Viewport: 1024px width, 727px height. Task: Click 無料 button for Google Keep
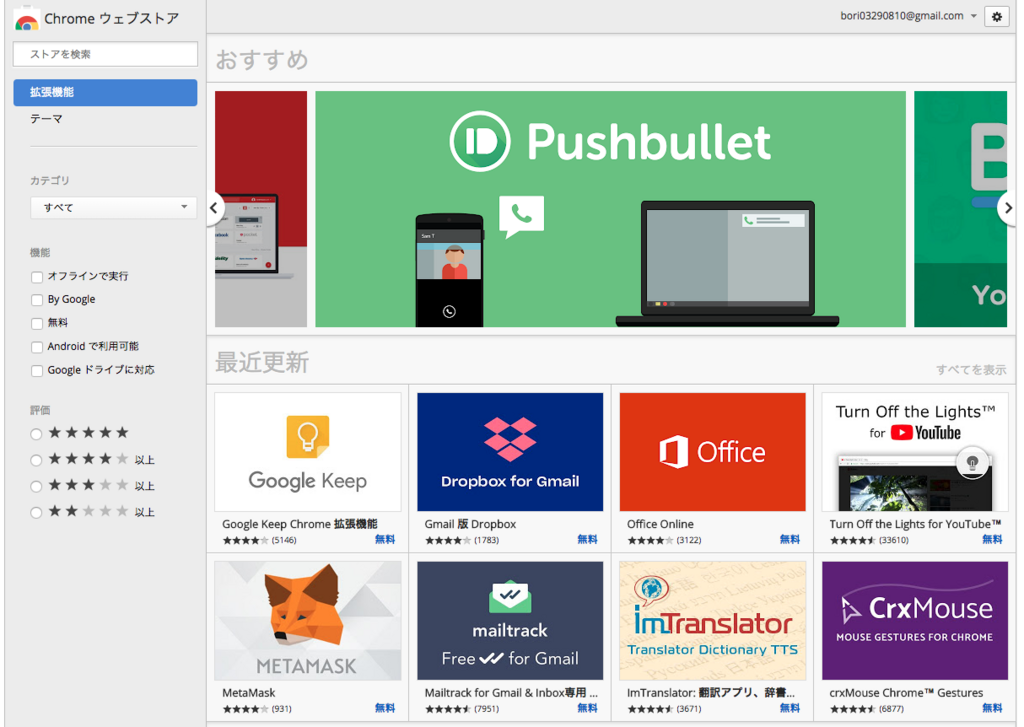click(385, 540)
